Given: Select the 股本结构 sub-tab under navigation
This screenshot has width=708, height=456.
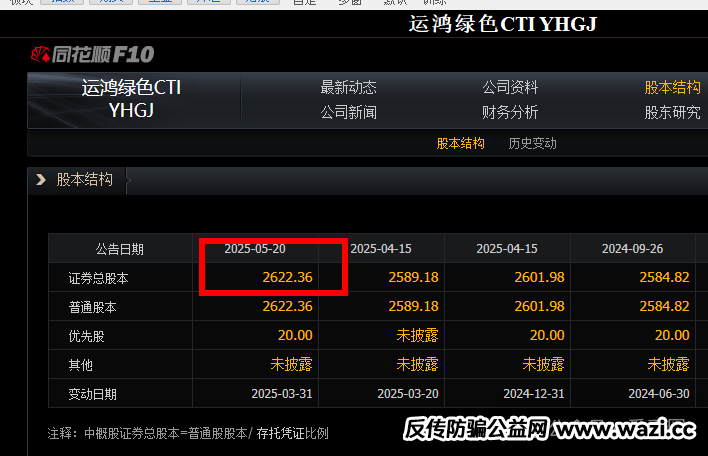Looking at the screenshot, I should coord(461,144).
